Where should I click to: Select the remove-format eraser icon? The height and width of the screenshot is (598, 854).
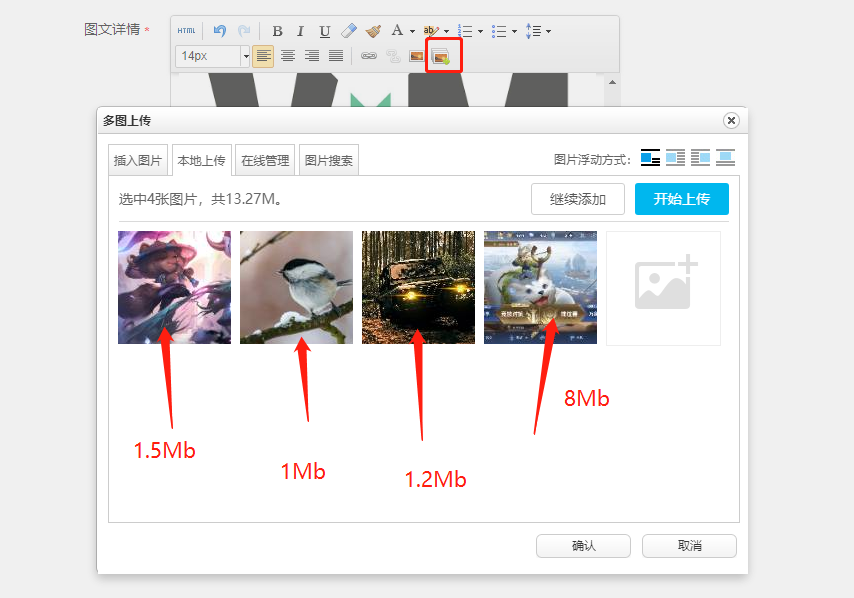tap(348, 31)
